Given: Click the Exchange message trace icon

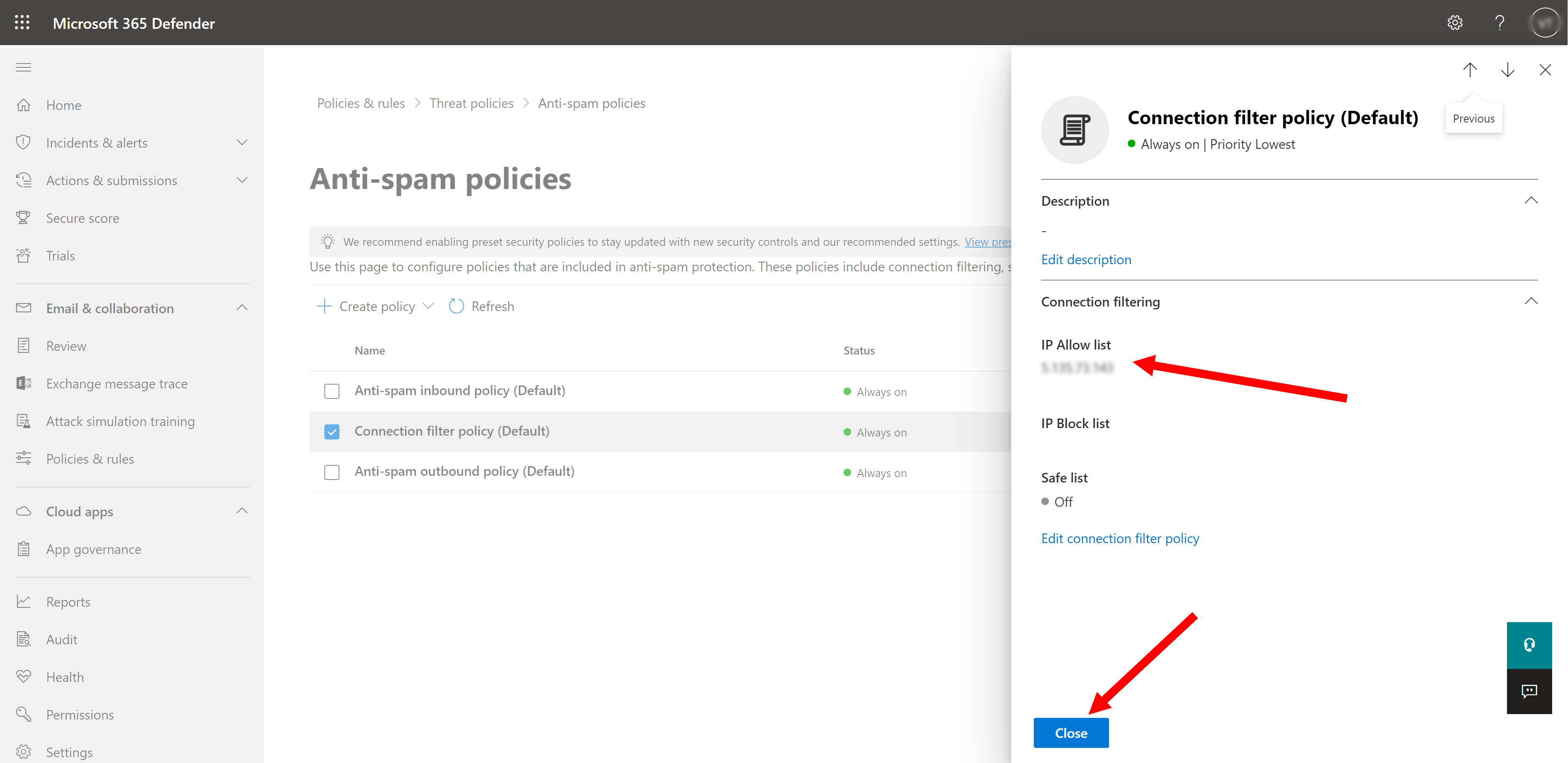Looking at the screenshot, I should 24,384.
